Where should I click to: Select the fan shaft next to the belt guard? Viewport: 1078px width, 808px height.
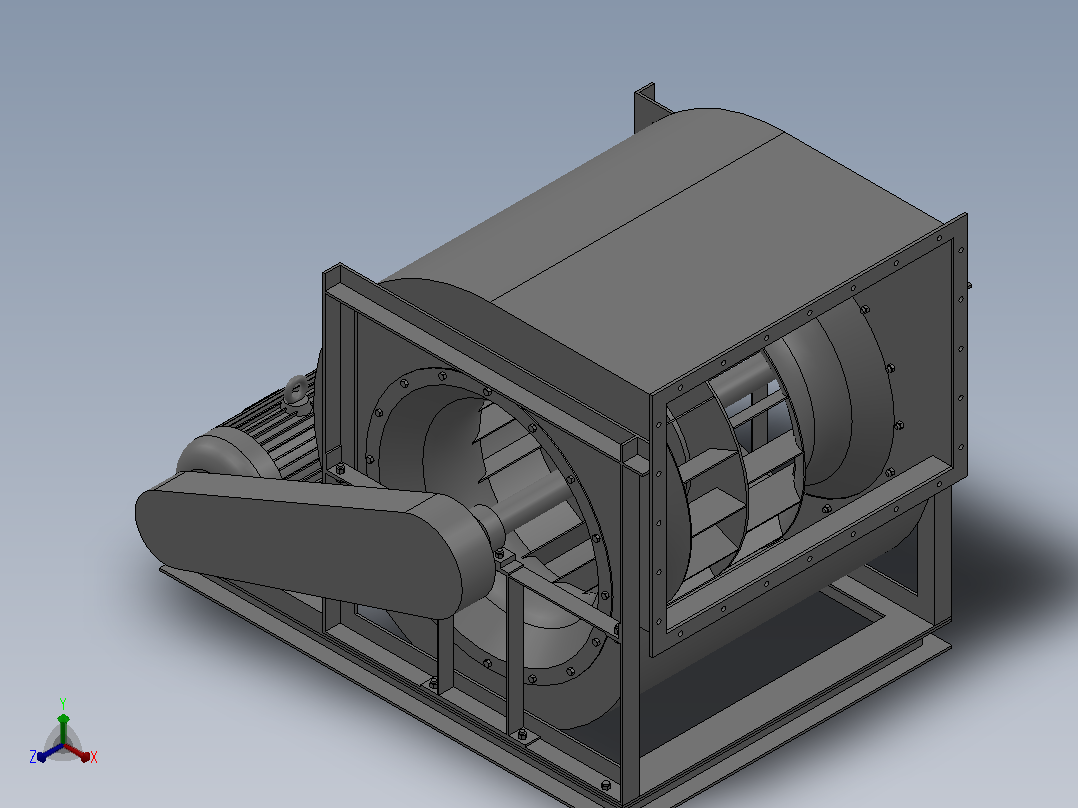pos(531,500)
